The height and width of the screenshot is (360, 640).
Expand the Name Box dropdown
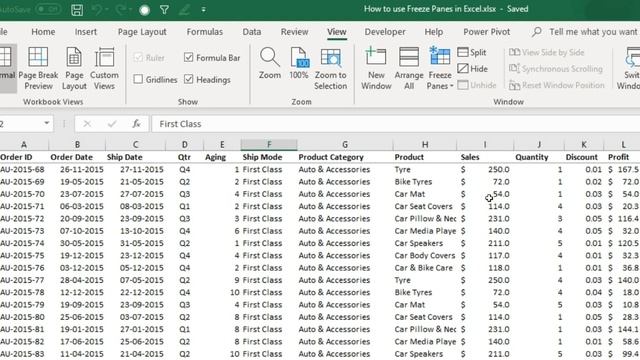coord(47,123)
